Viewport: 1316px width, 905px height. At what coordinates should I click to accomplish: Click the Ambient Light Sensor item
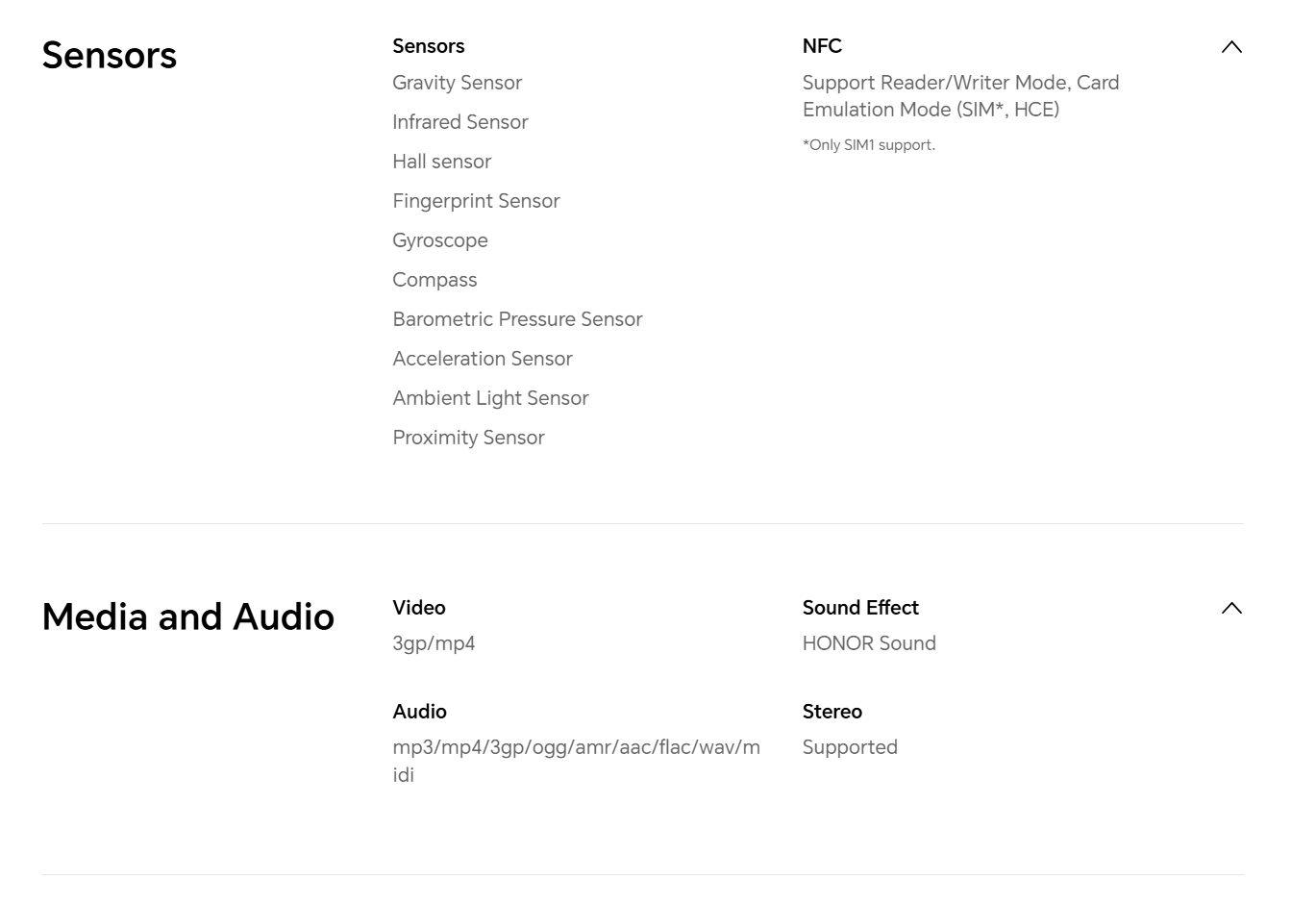pos(490,398)
